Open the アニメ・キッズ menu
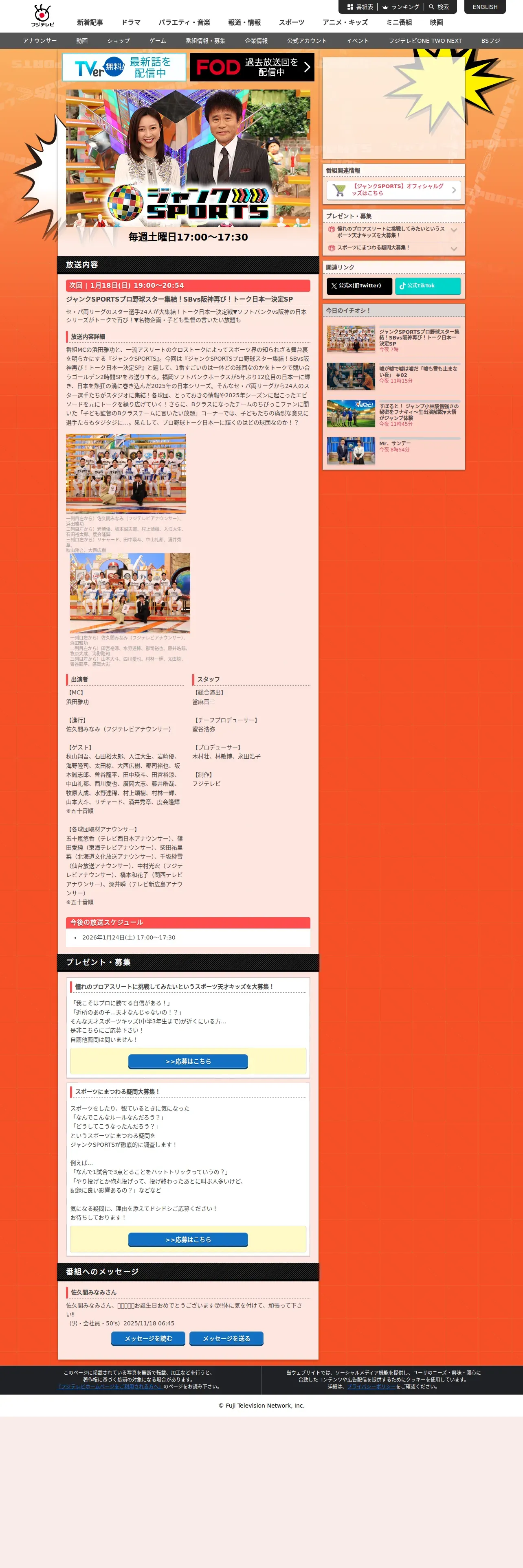The image size is (523, 1568). pyautogui.click(x=345, y=22)
